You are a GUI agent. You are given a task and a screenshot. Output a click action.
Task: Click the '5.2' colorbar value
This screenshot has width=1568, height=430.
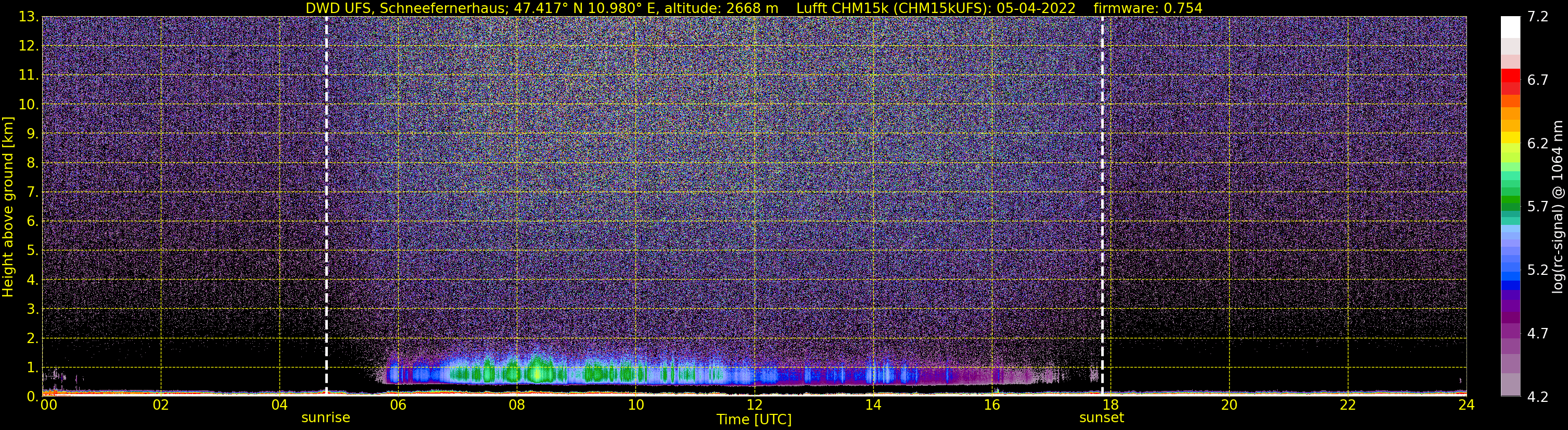pyautogui.click(x=1538, y=270)
